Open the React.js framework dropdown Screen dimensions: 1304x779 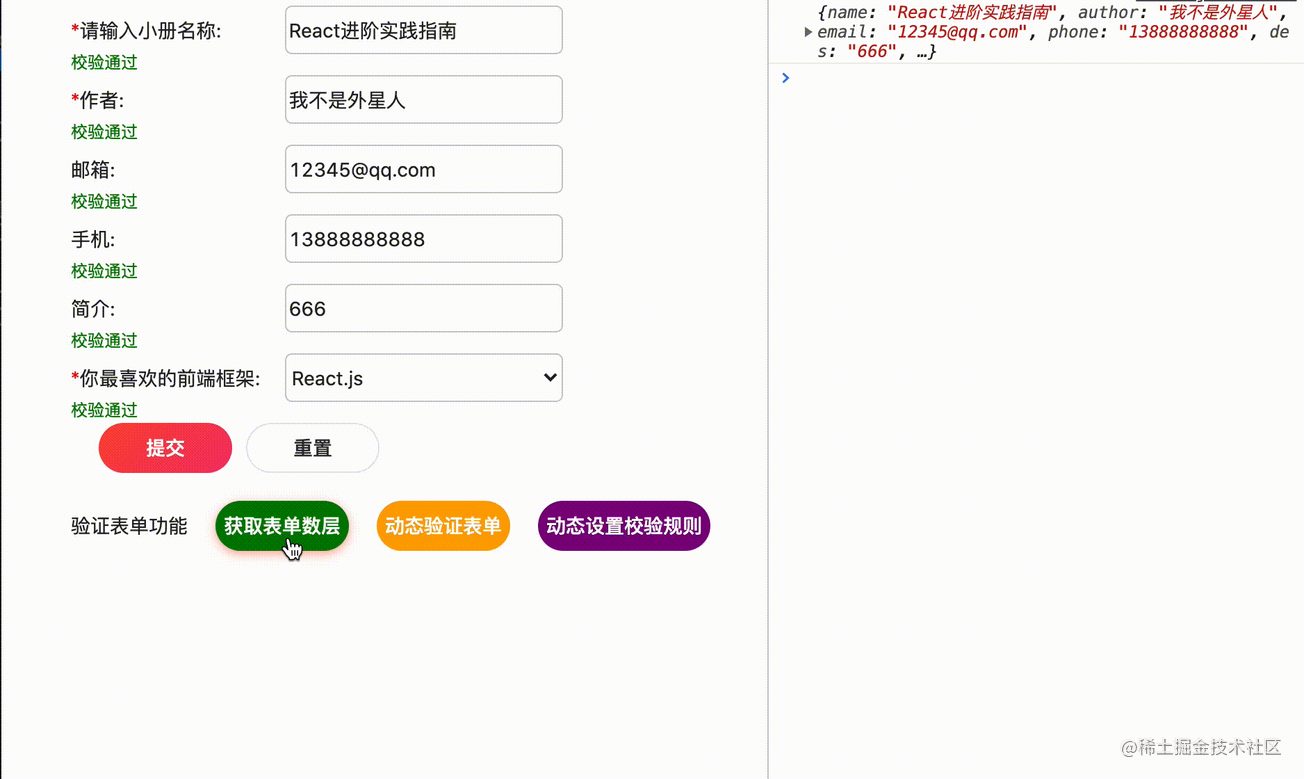424,378
